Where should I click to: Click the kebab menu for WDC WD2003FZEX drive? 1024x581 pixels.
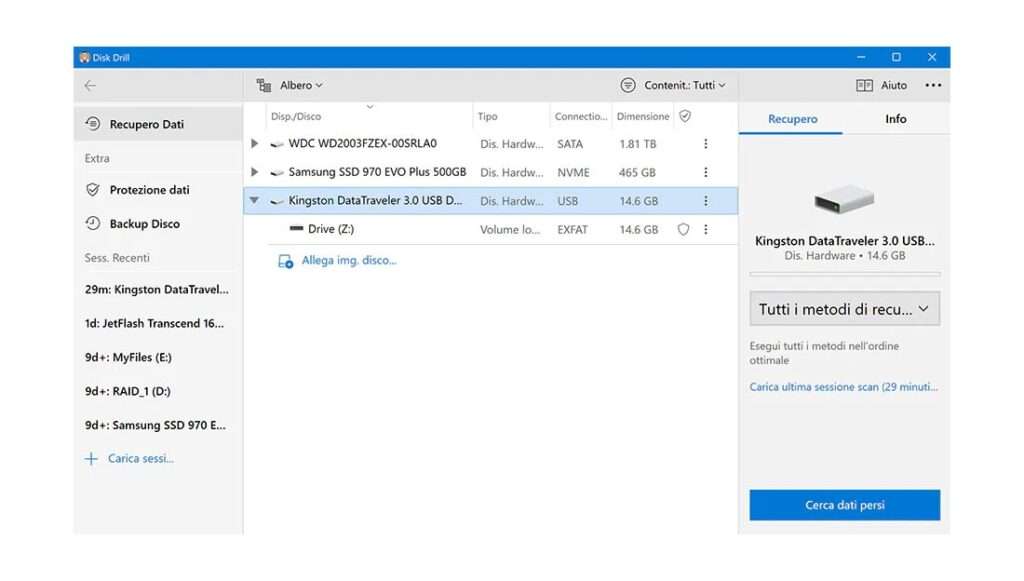click(x=705, y=144)
